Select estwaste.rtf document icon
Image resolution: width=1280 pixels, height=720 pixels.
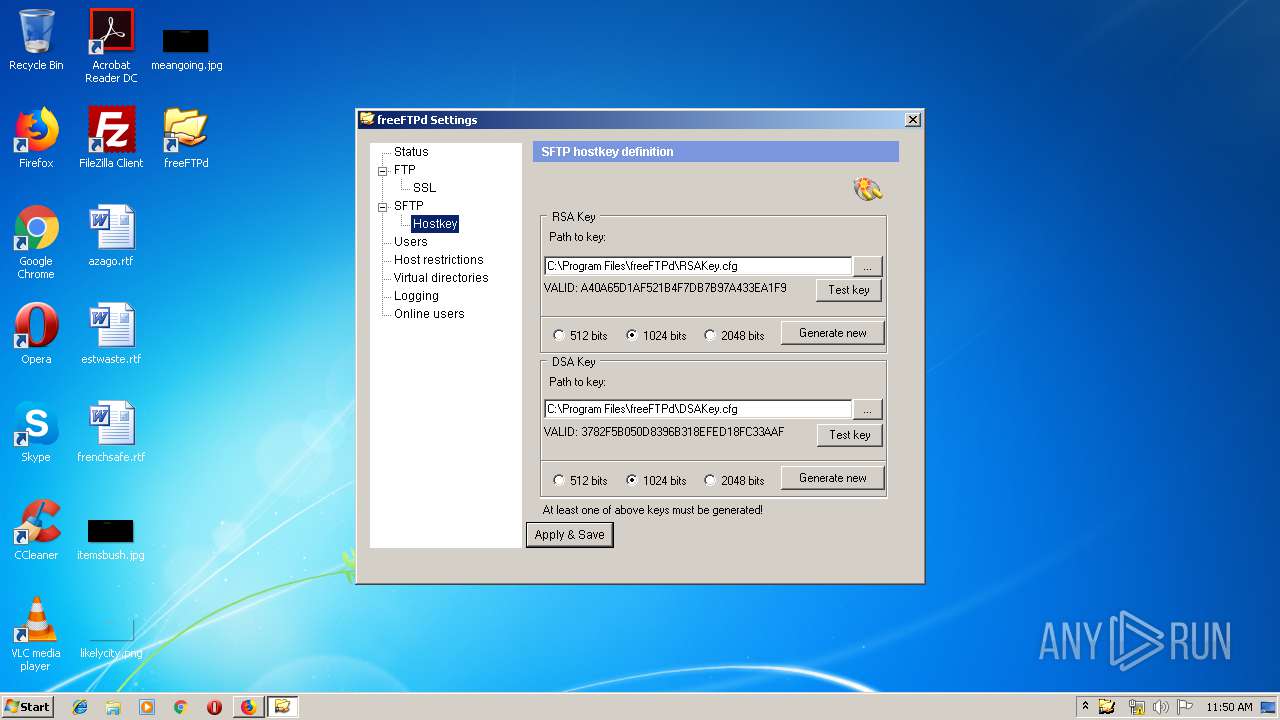pos(111,334)
